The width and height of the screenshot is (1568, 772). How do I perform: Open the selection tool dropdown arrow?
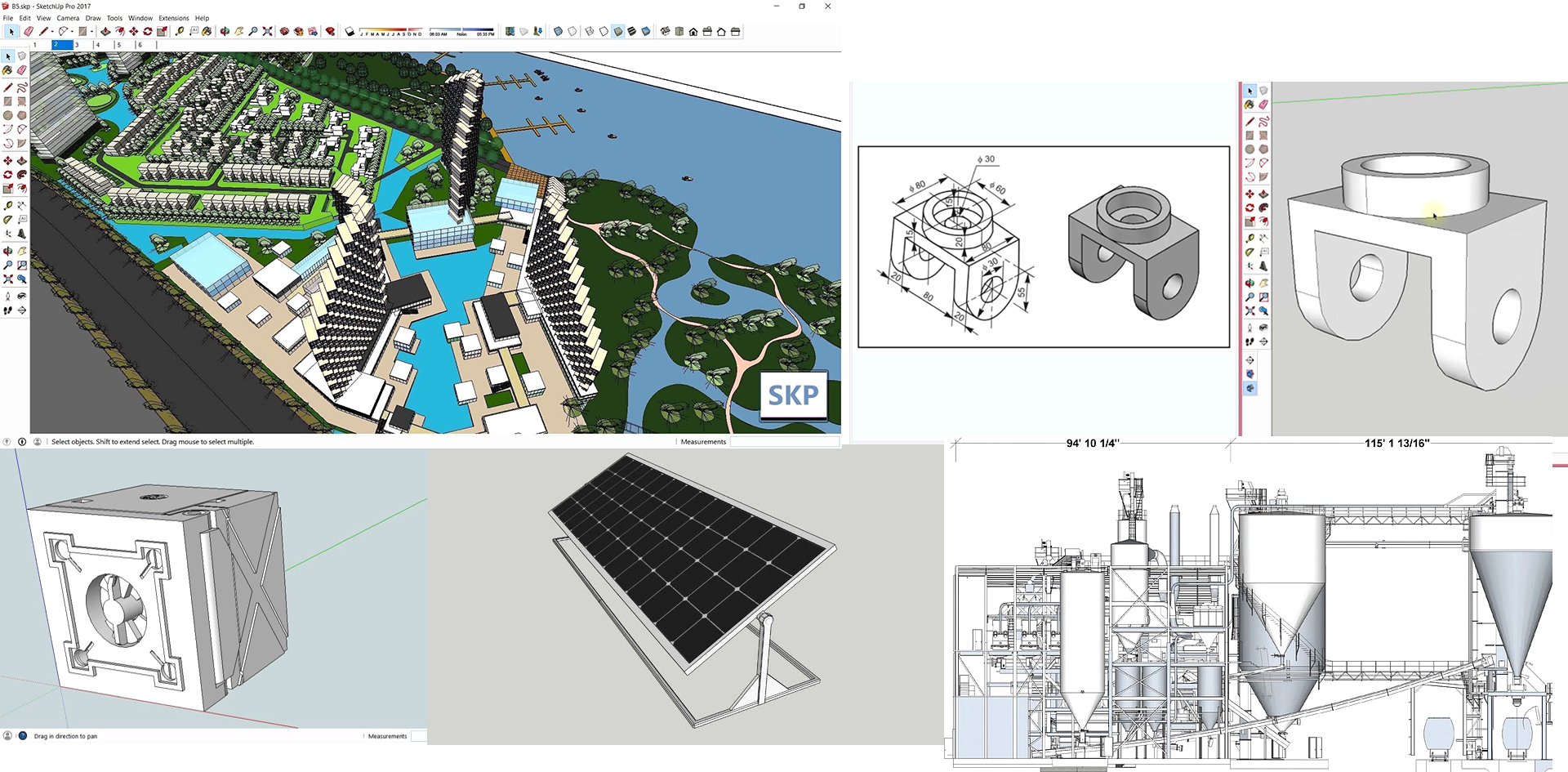pyautogui.click(x=20, y=31)
